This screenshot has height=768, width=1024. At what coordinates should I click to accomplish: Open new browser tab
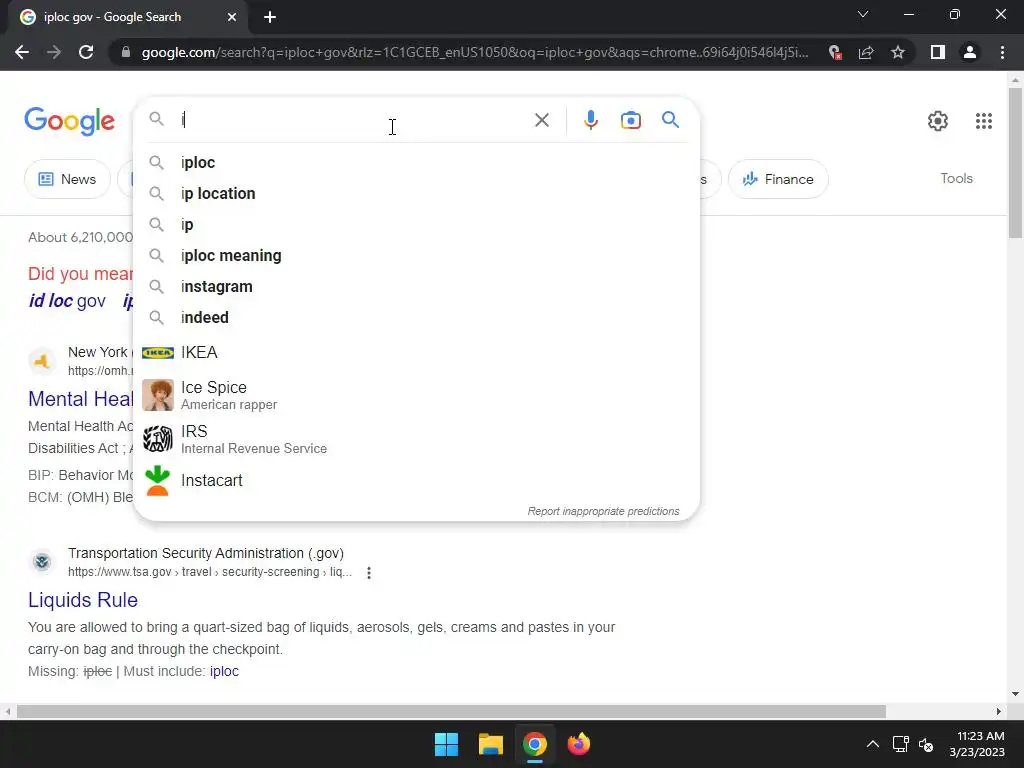(x=270, y=17)
